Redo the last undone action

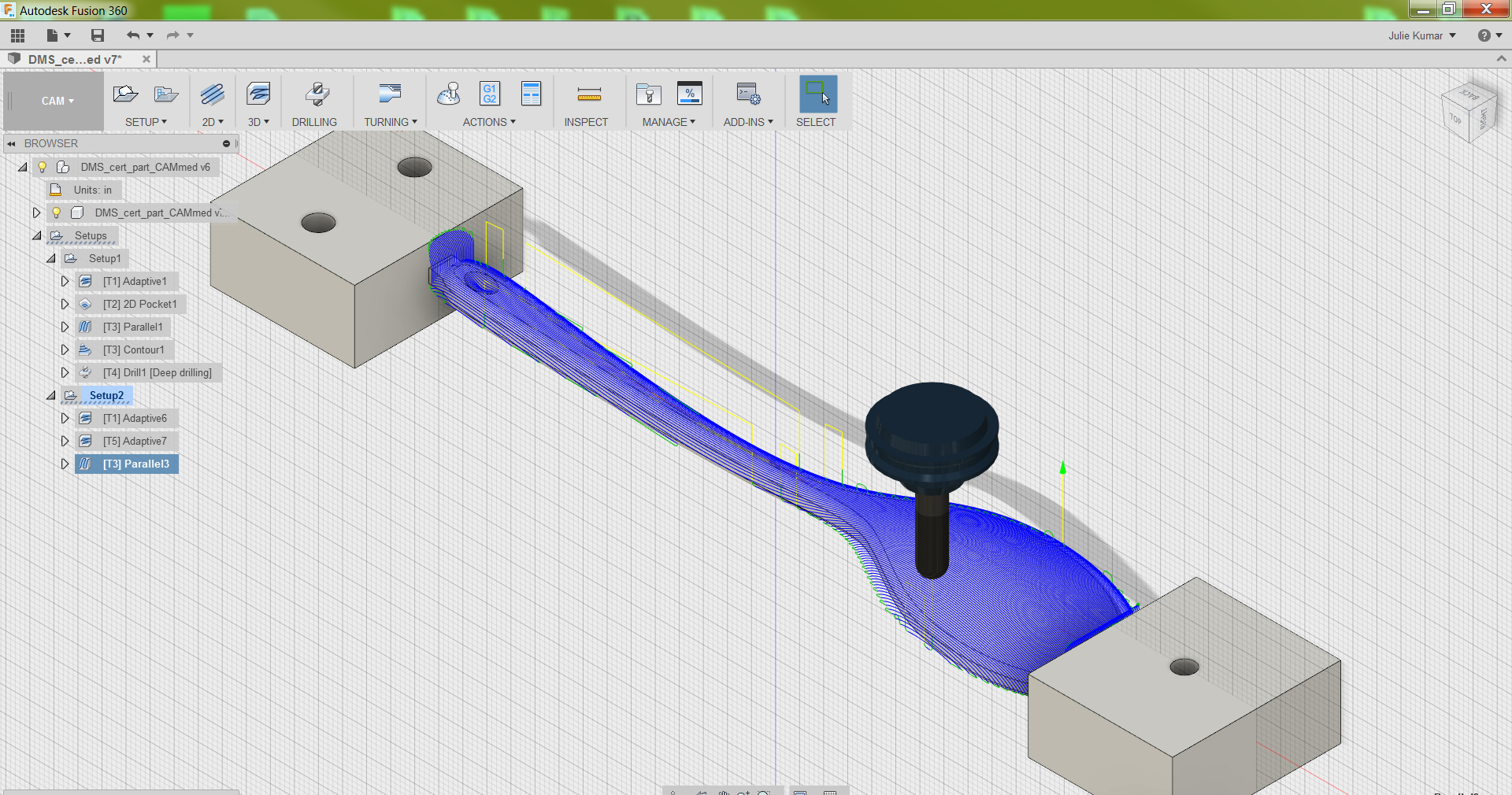click(x=172, y=35)
